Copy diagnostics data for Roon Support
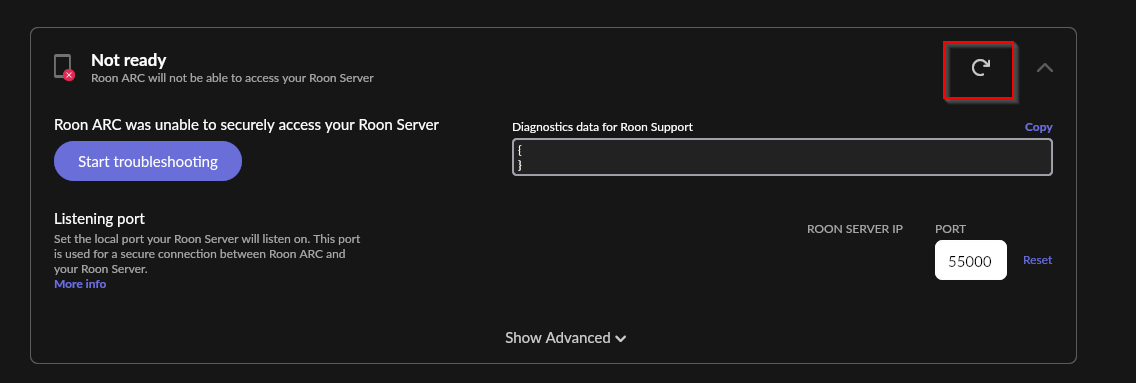 pos(1038,127)
